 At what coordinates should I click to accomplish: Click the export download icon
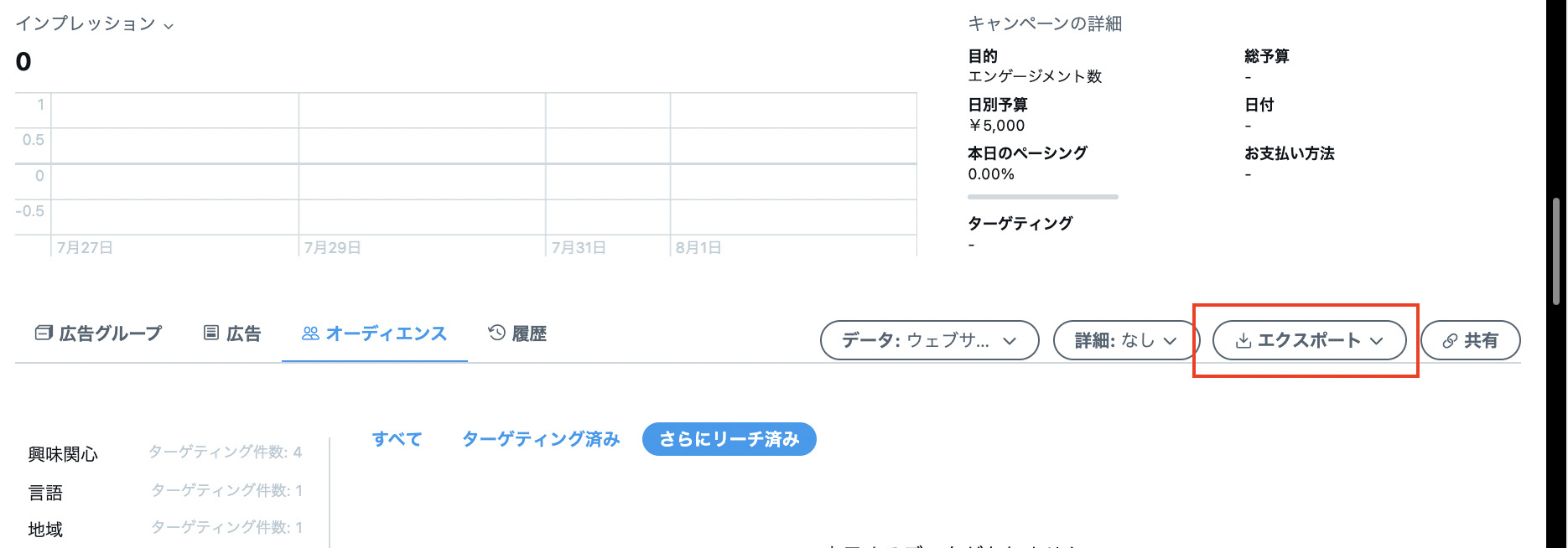click(x=1243, y=341)
